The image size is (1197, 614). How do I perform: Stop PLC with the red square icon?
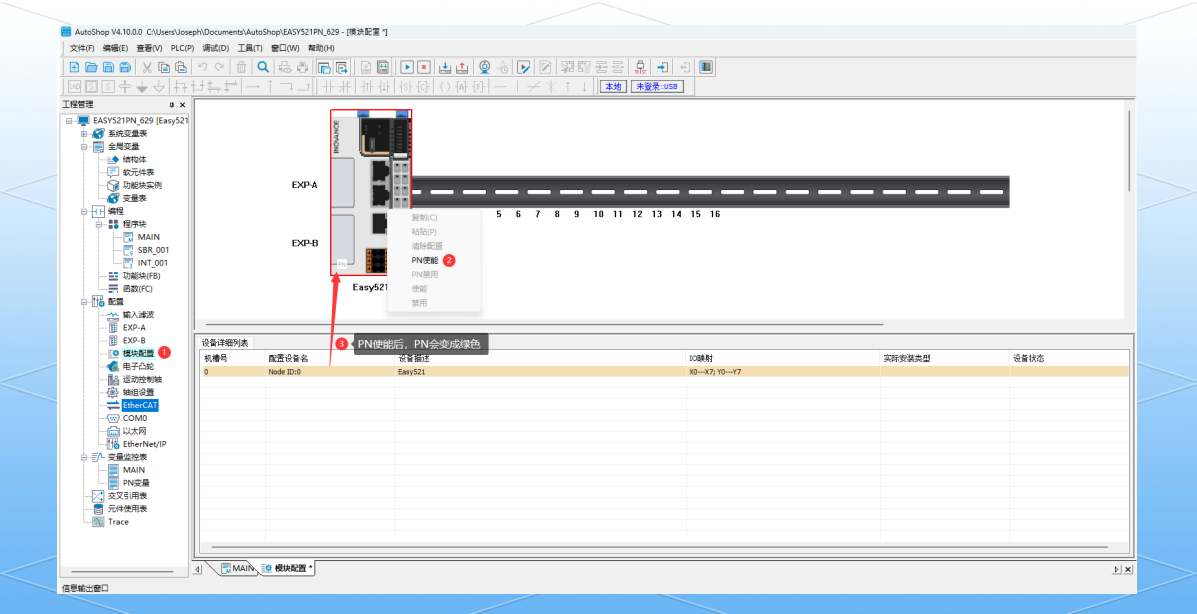click(423, 67)
